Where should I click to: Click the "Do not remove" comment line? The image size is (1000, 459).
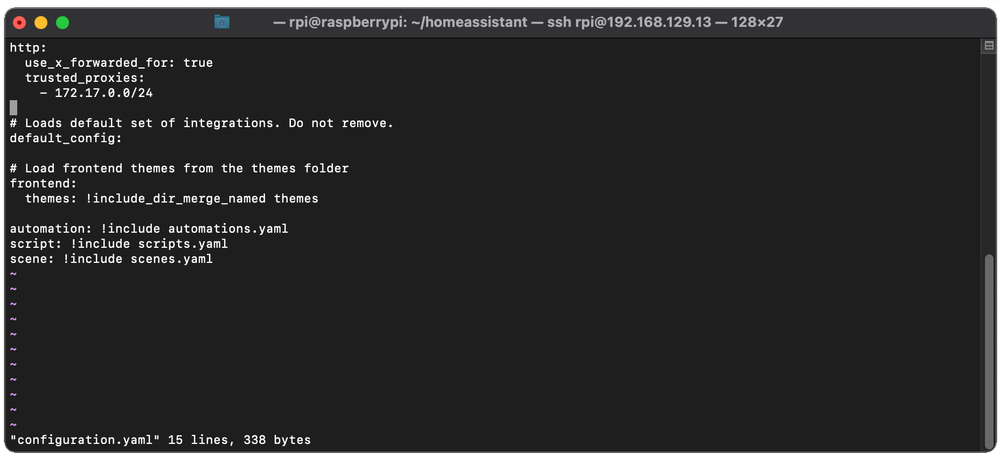[x=201, y=123]
